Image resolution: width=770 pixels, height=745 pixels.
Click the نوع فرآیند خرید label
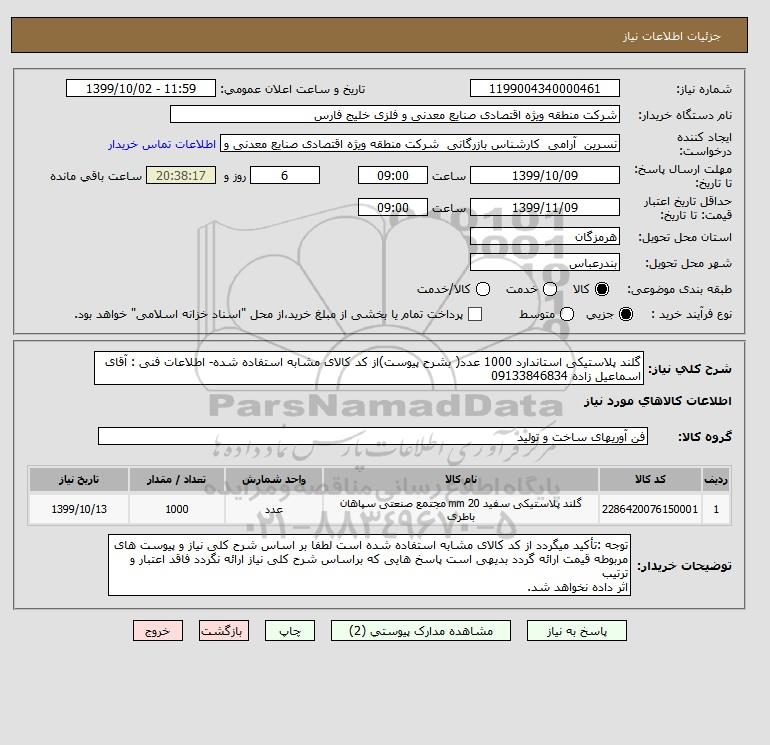click(691, 314)
